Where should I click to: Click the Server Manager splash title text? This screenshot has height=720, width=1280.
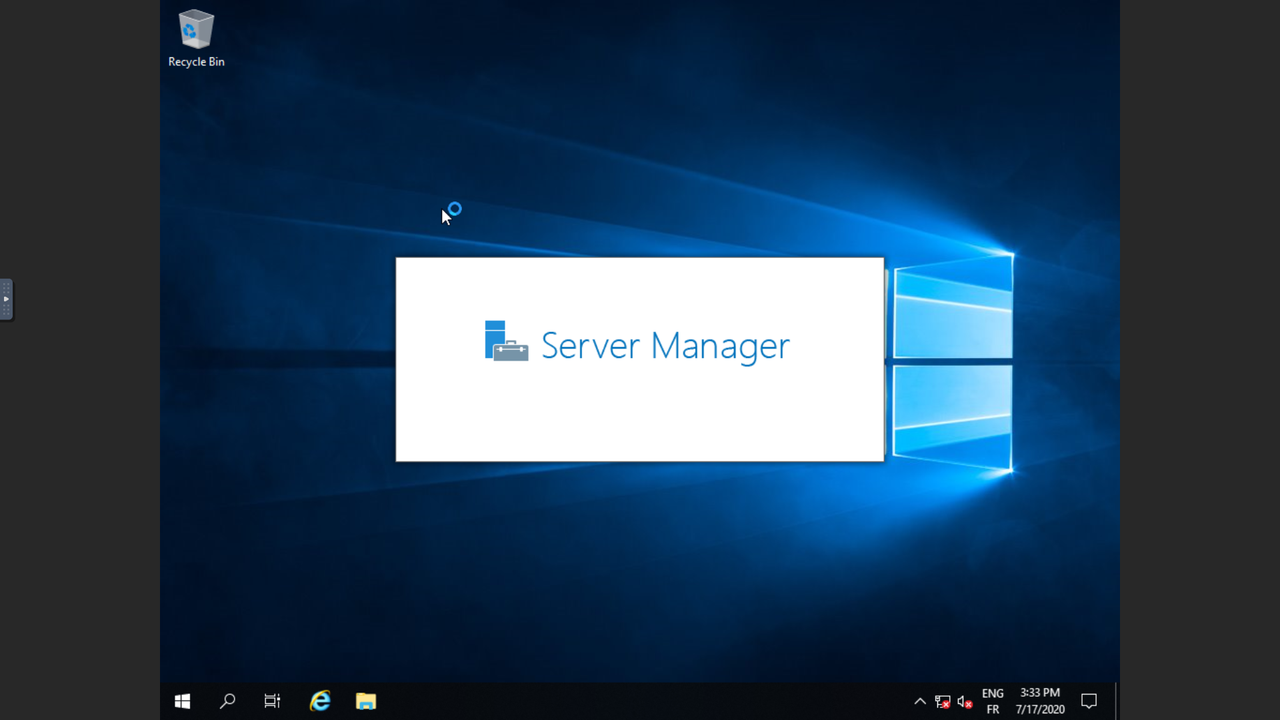[665, 346]
